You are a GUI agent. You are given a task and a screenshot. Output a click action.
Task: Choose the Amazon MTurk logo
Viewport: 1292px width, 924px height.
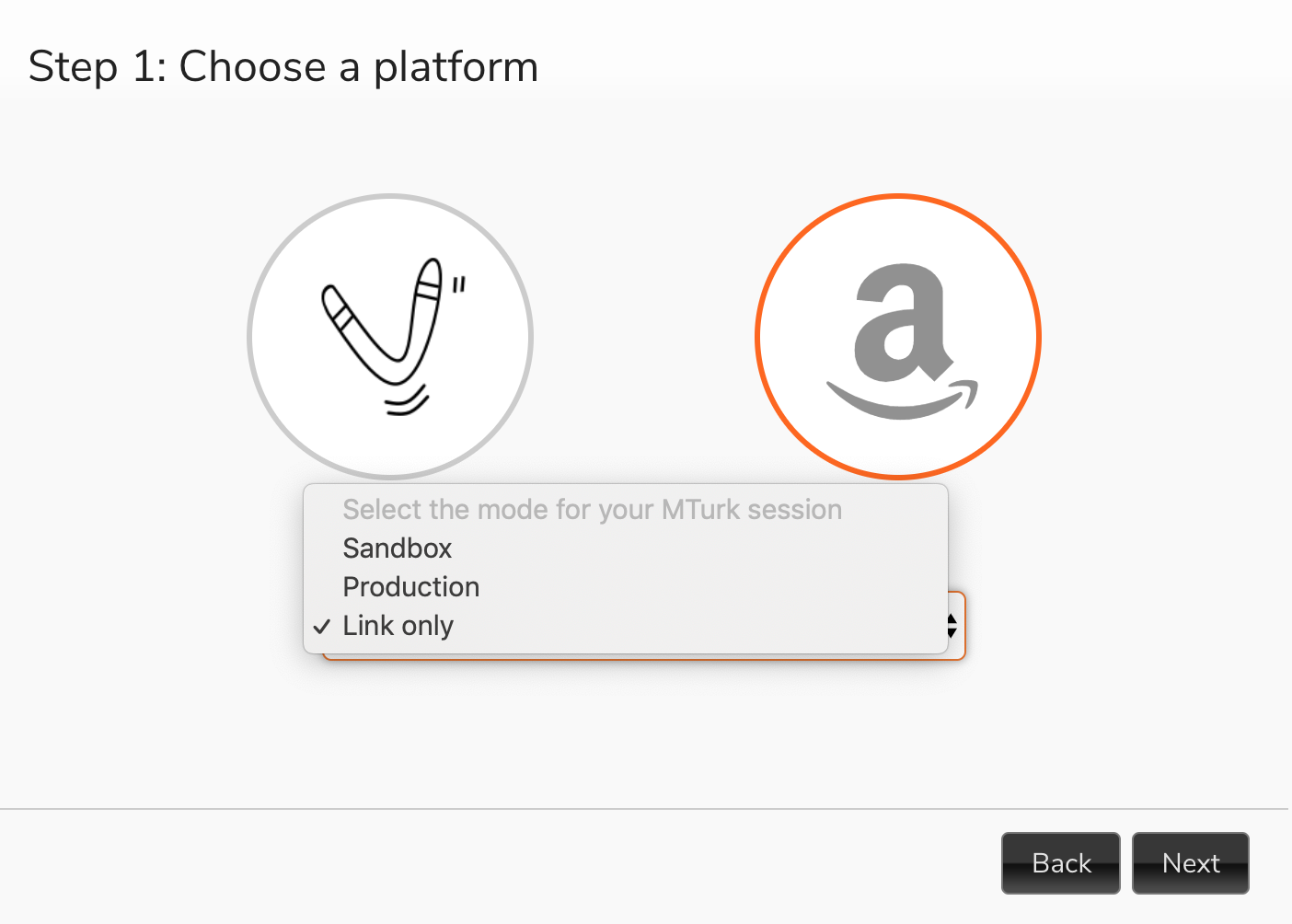coord(898,337)
